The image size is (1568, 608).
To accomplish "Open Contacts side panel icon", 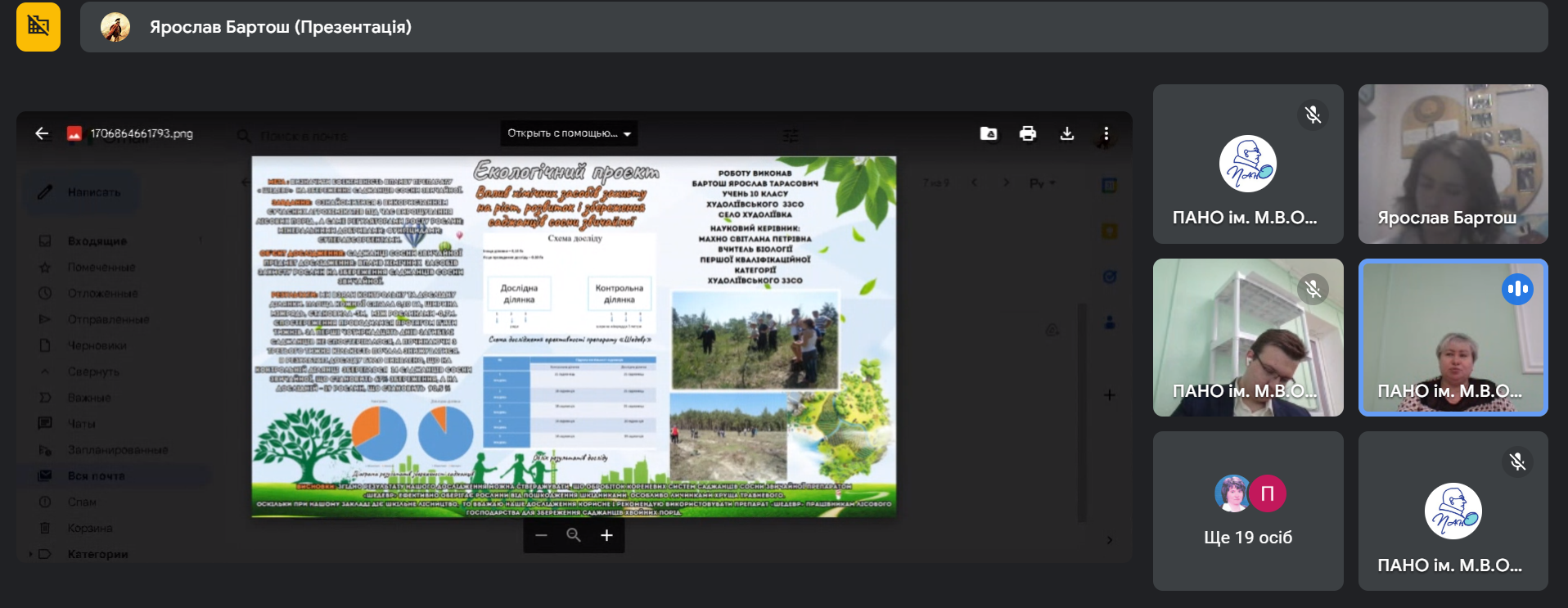I will tap(1110, 322).
